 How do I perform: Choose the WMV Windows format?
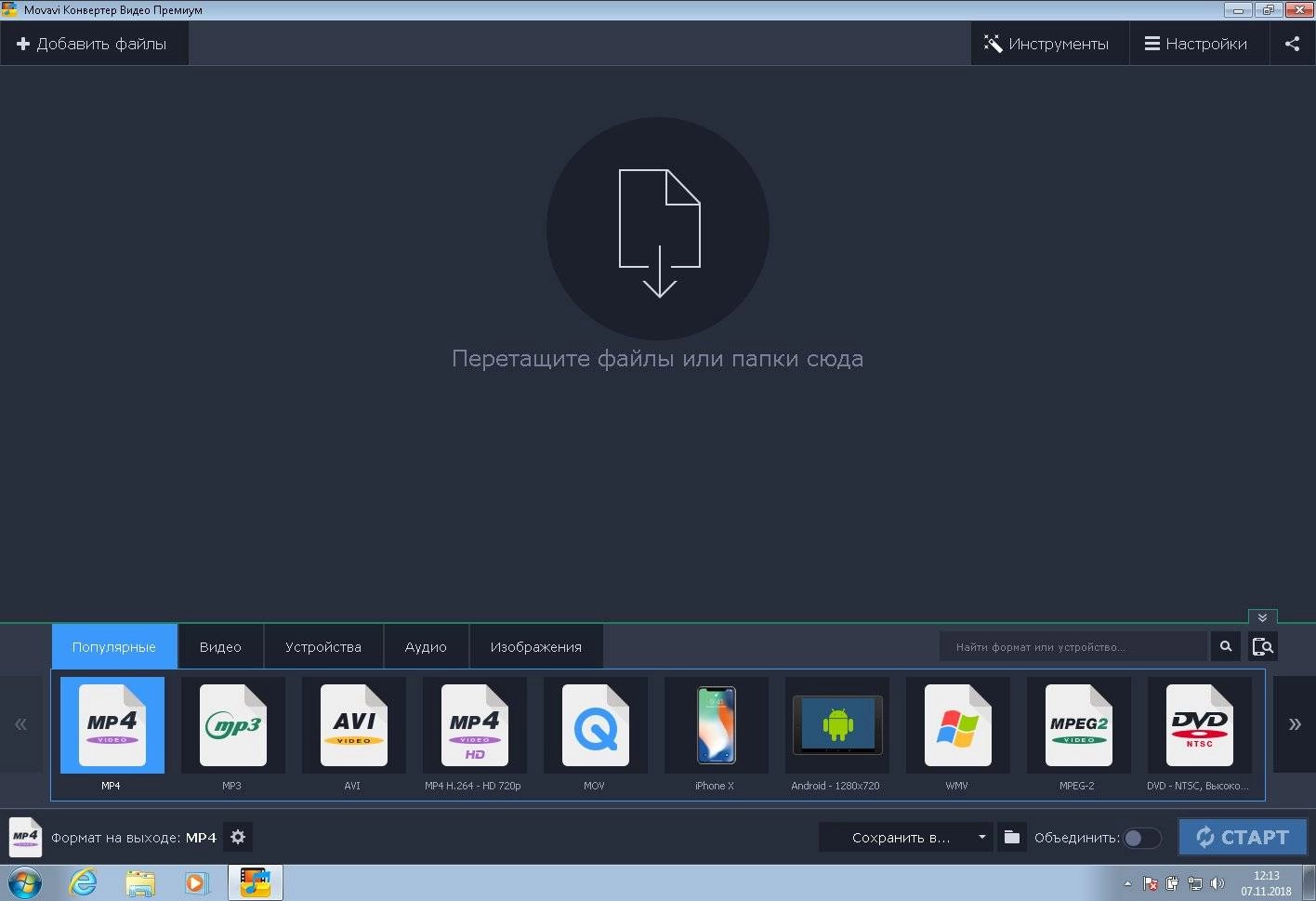click(958, 725)
